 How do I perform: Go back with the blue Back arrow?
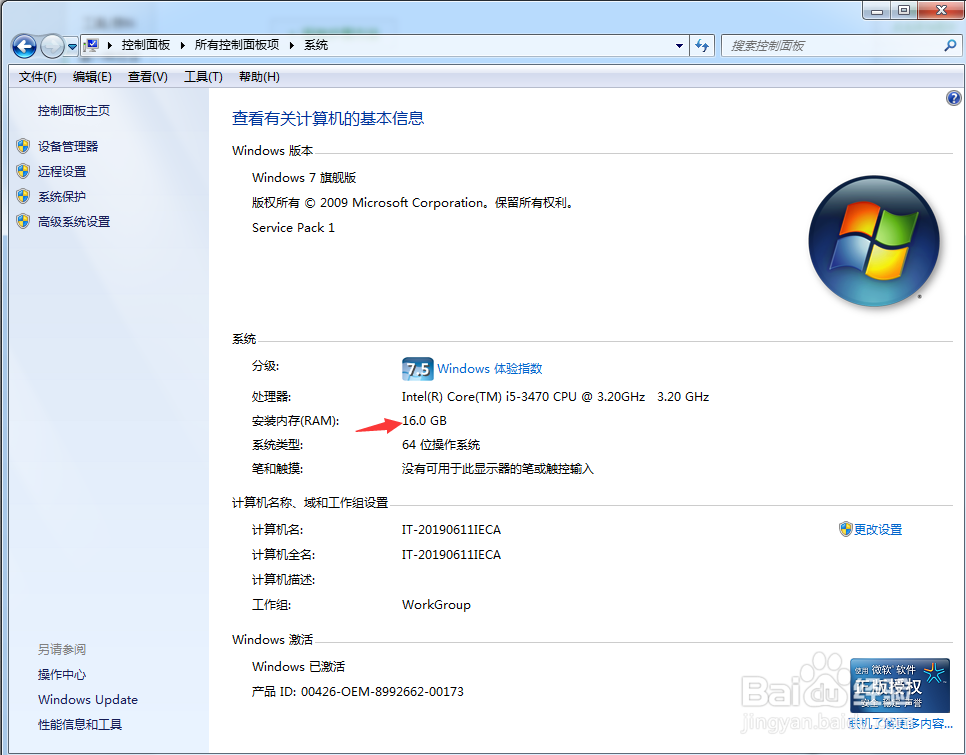tap(24, 46)
